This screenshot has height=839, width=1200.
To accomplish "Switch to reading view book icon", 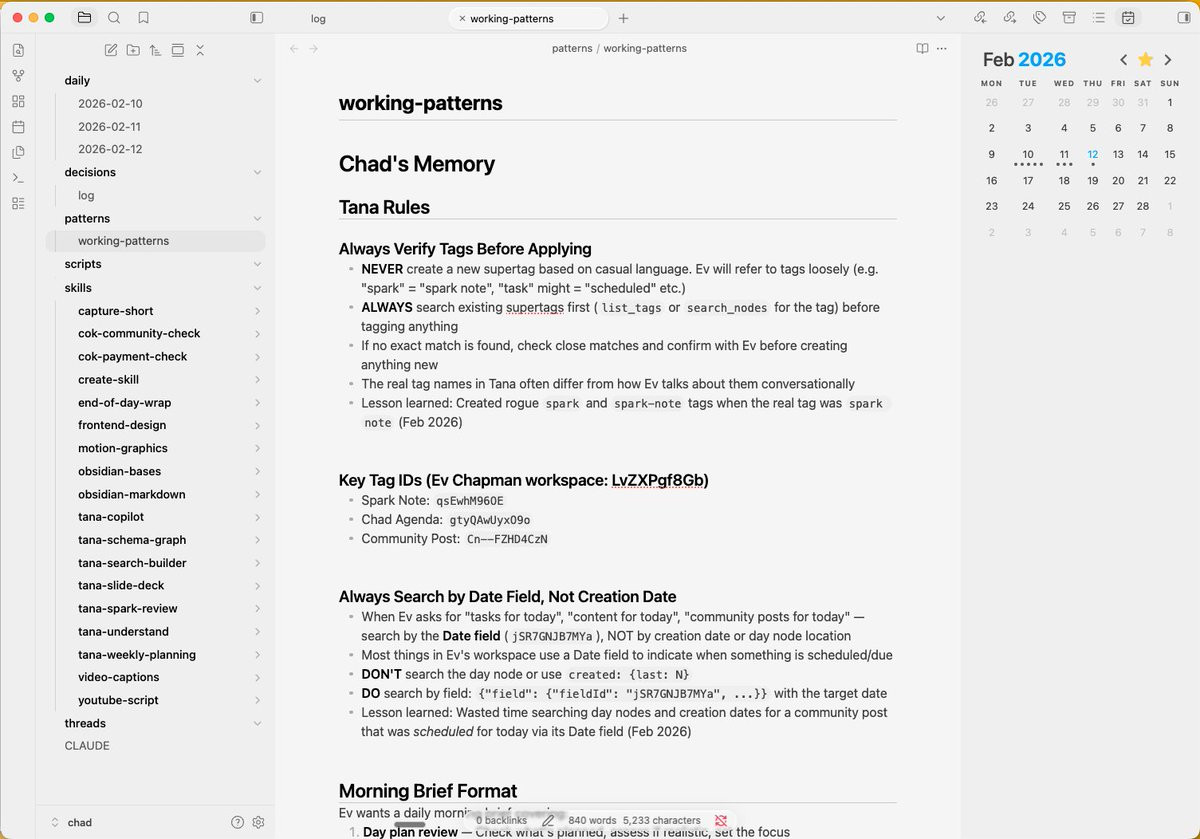I will tap(922, 48).
